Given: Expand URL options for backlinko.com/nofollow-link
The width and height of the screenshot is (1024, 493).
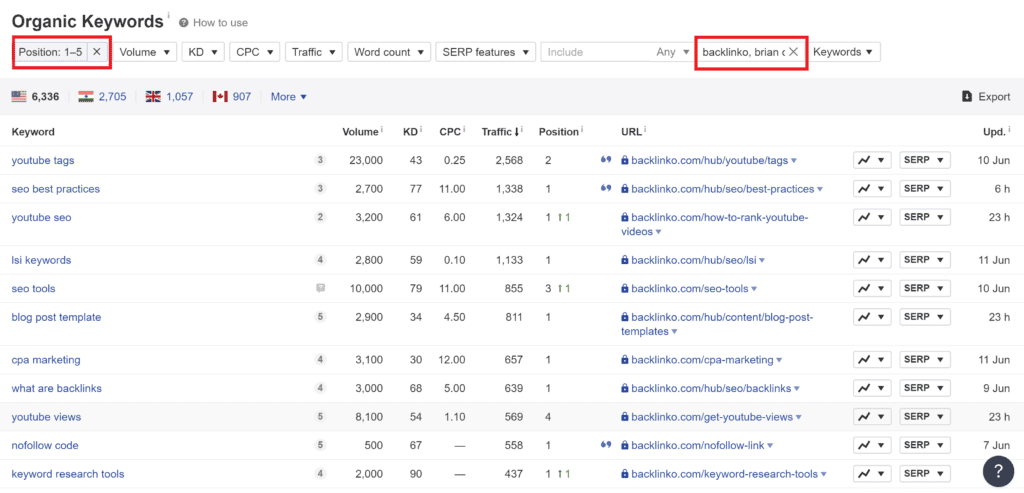Looking at the screenshot, I should coord(770,446).
